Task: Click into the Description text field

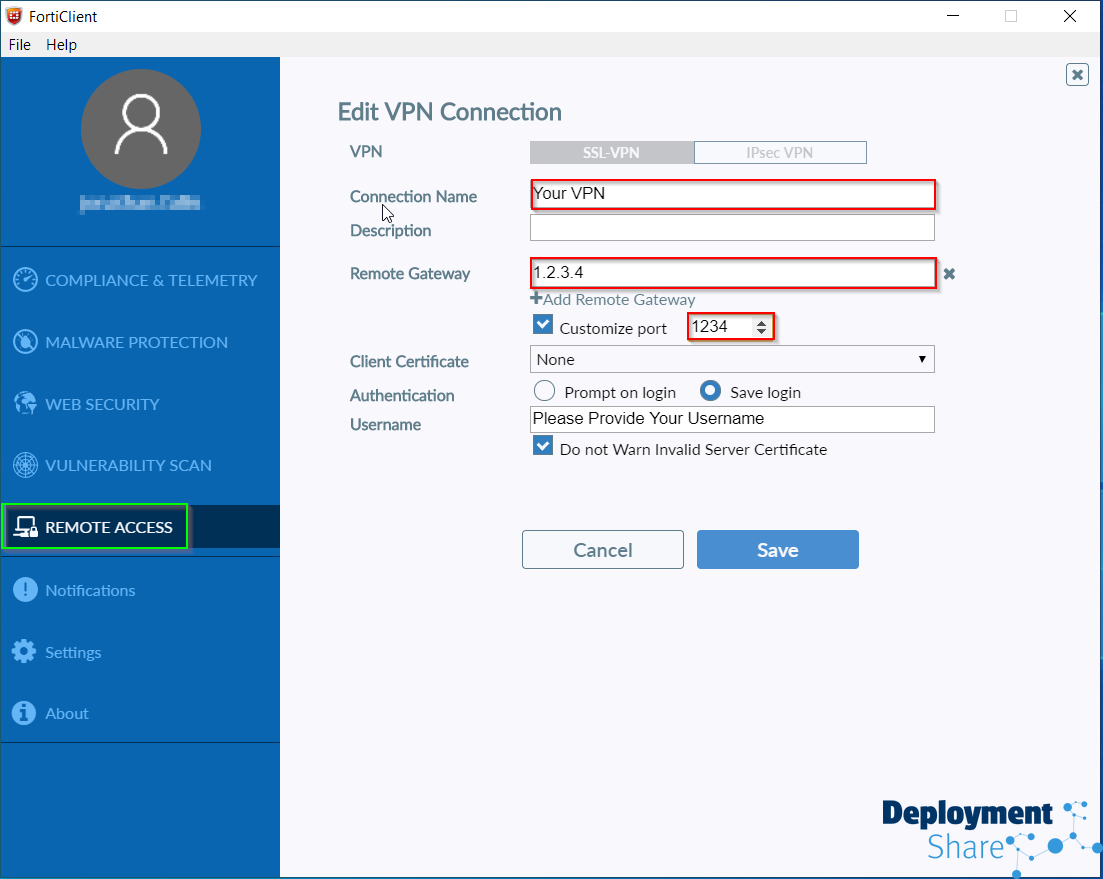Action: pos(732,228)
